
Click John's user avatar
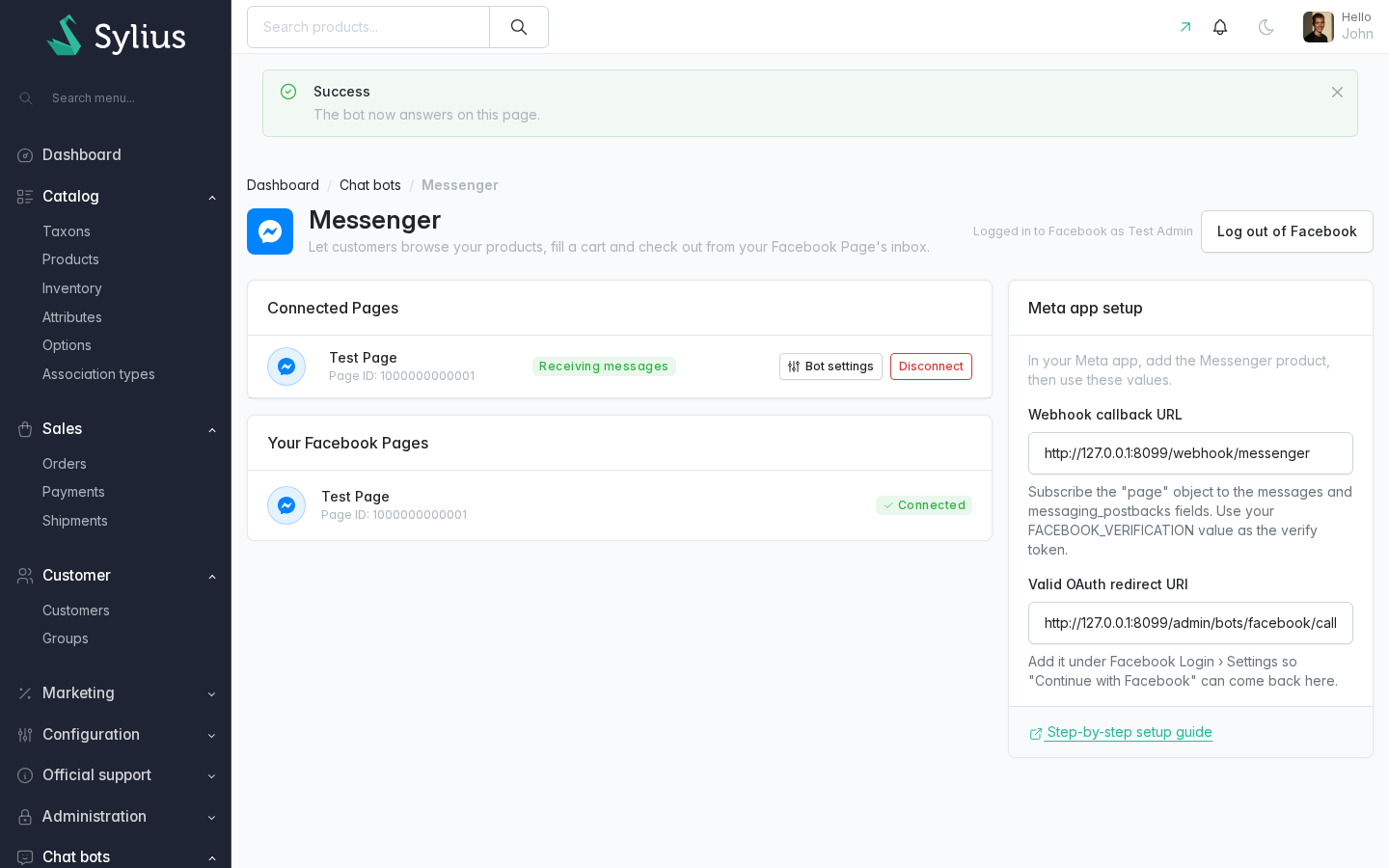1318,27
